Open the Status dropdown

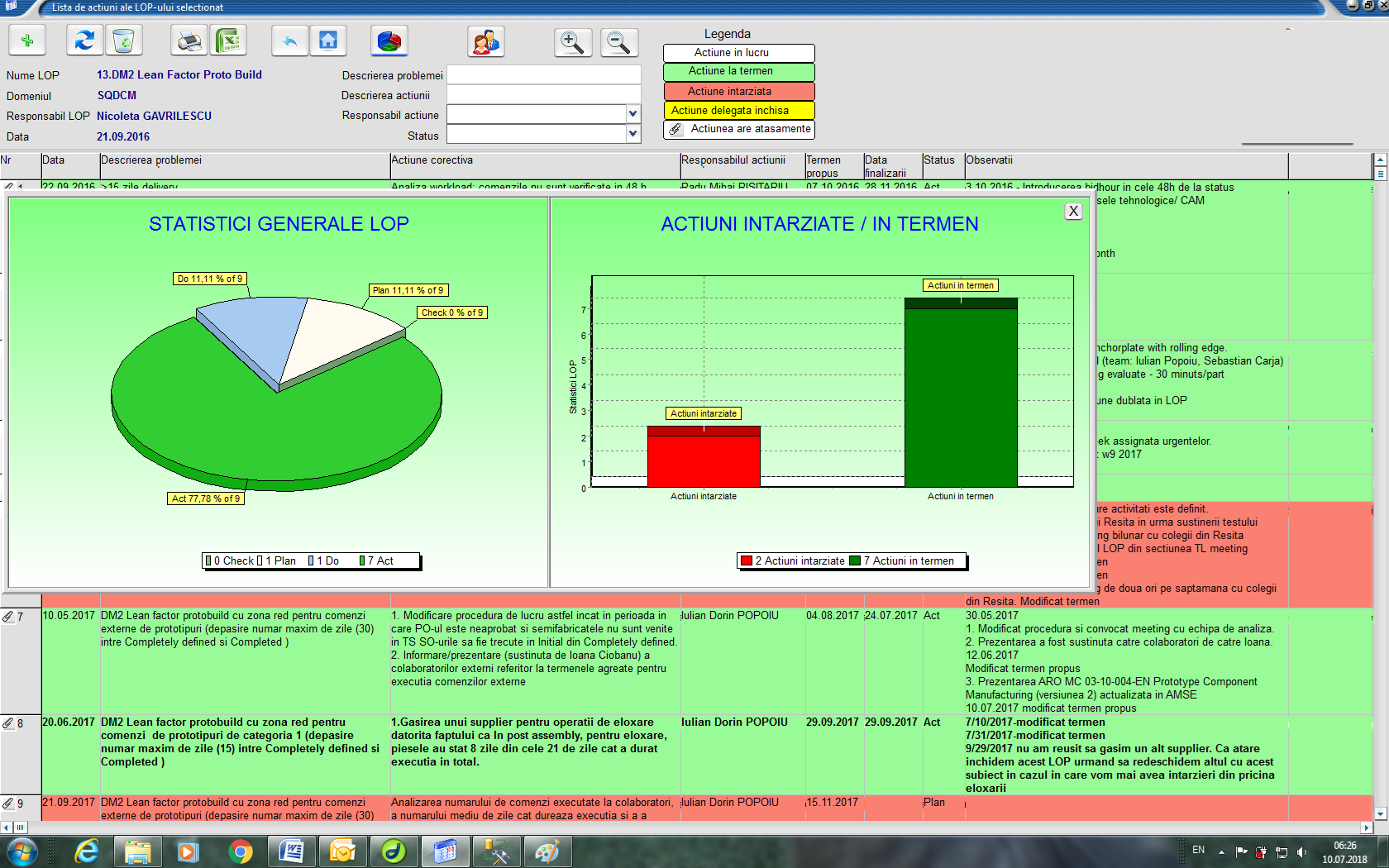[632, 133]
